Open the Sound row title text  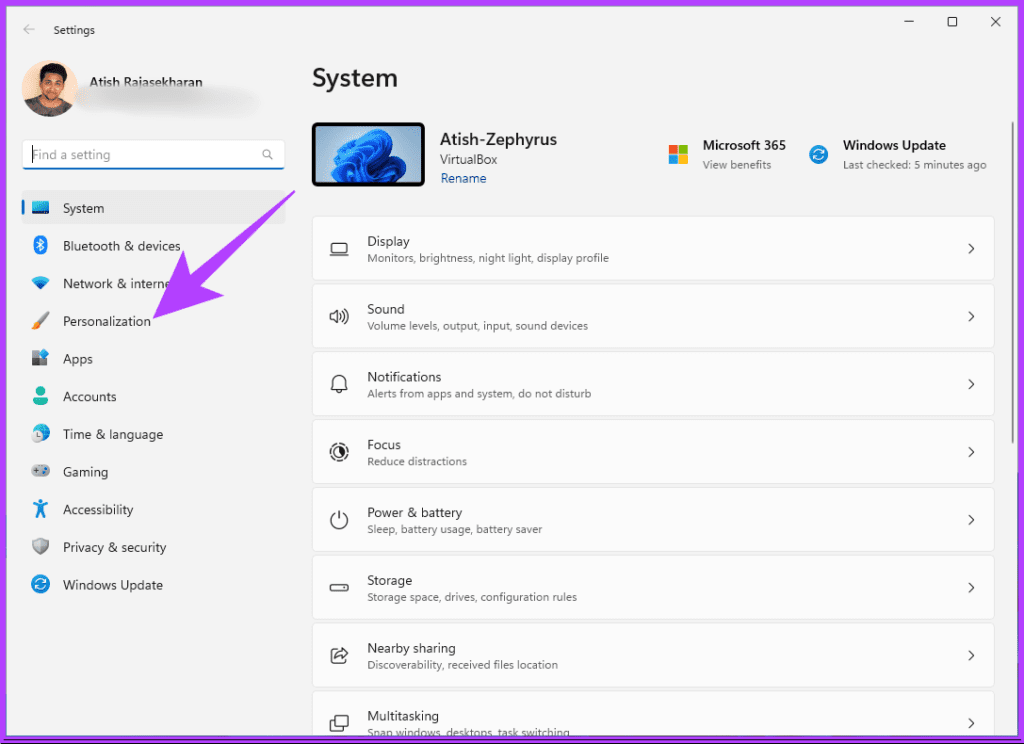[385, 309]
